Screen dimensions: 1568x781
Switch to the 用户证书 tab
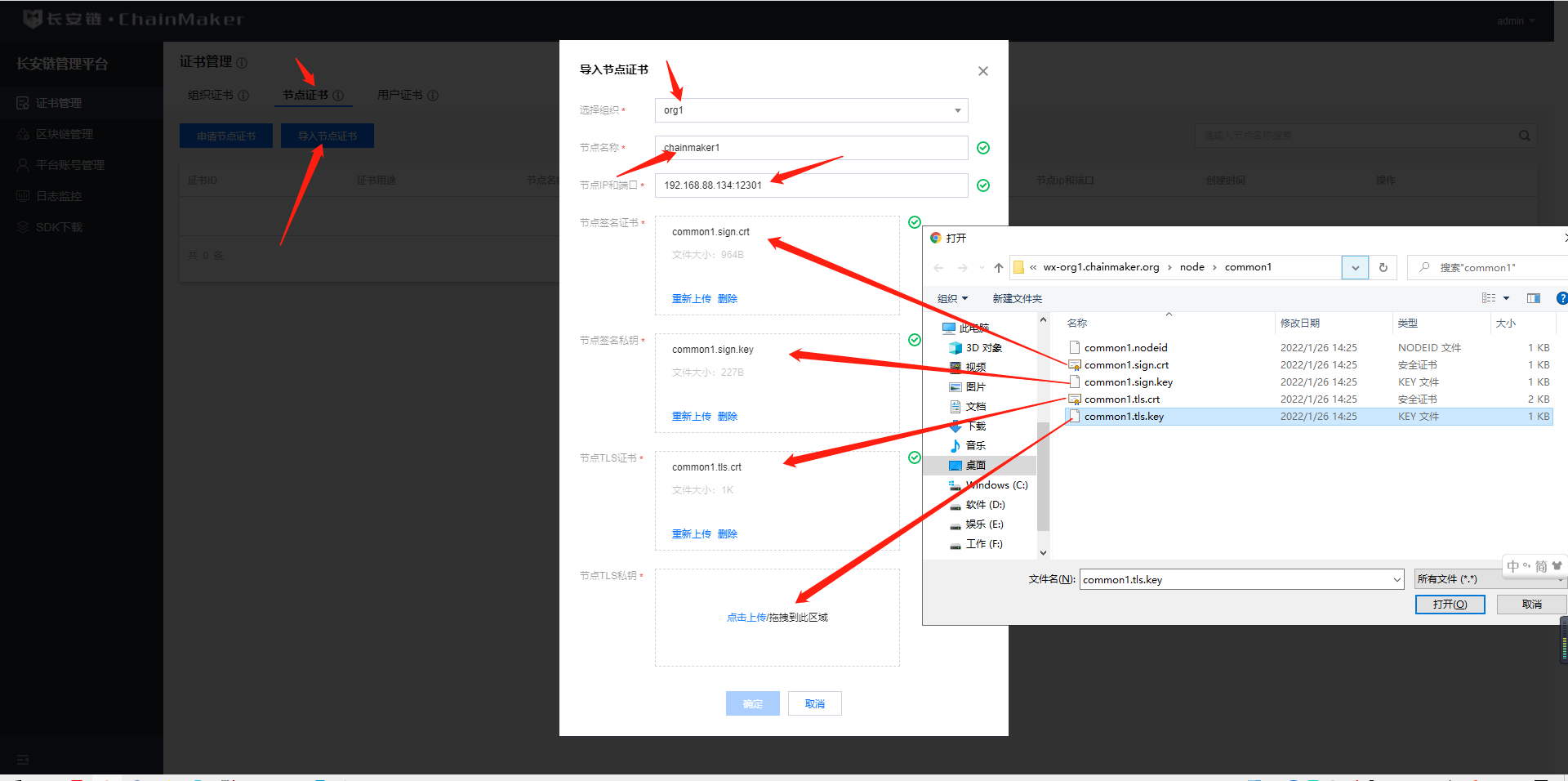400,95
